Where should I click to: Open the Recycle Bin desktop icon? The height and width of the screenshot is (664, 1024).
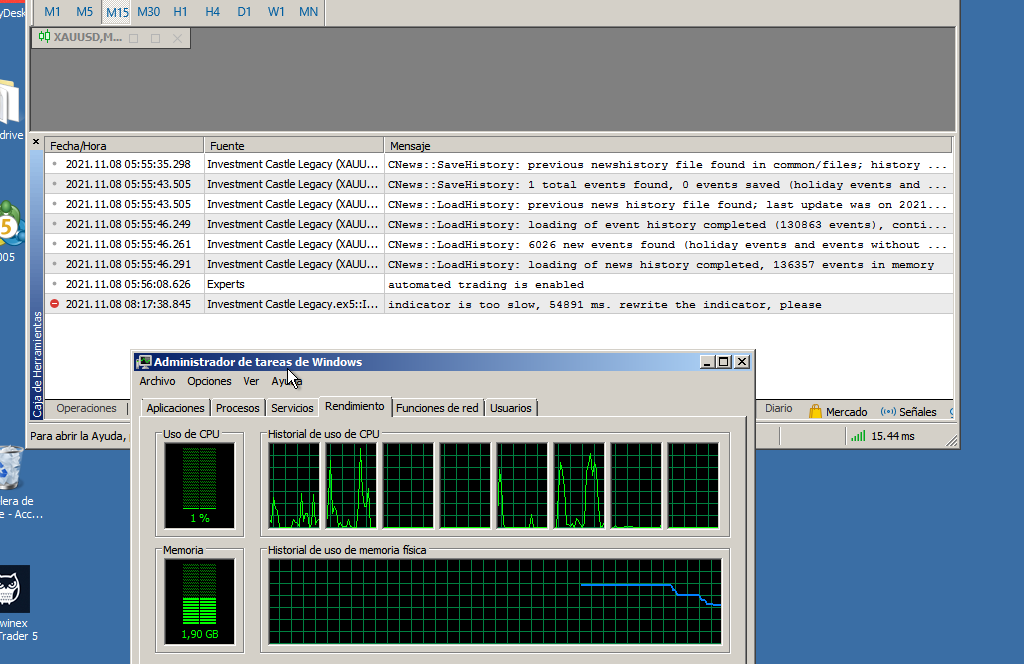[x=10, y=466]
